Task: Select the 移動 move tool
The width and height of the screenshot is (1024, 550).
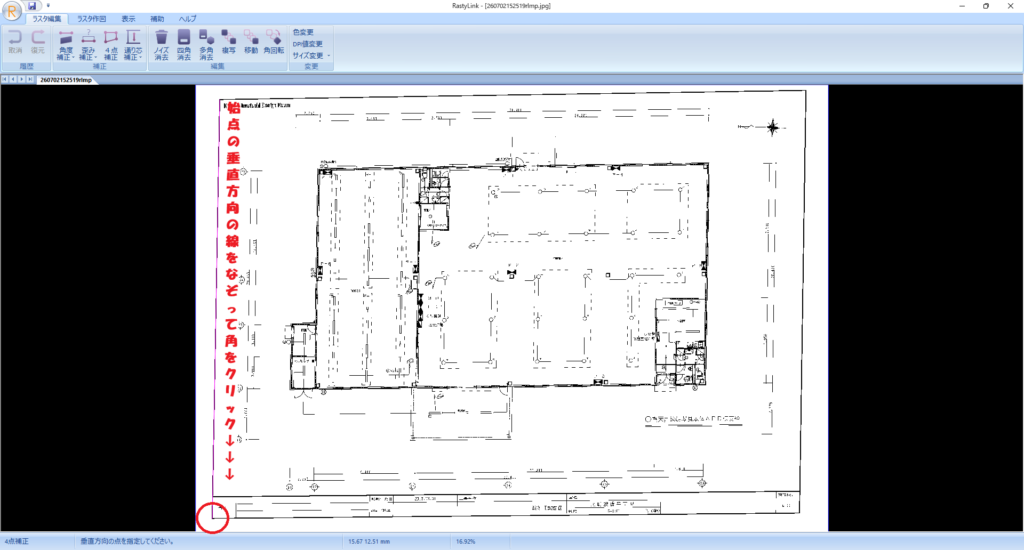Action: (251, 42)
